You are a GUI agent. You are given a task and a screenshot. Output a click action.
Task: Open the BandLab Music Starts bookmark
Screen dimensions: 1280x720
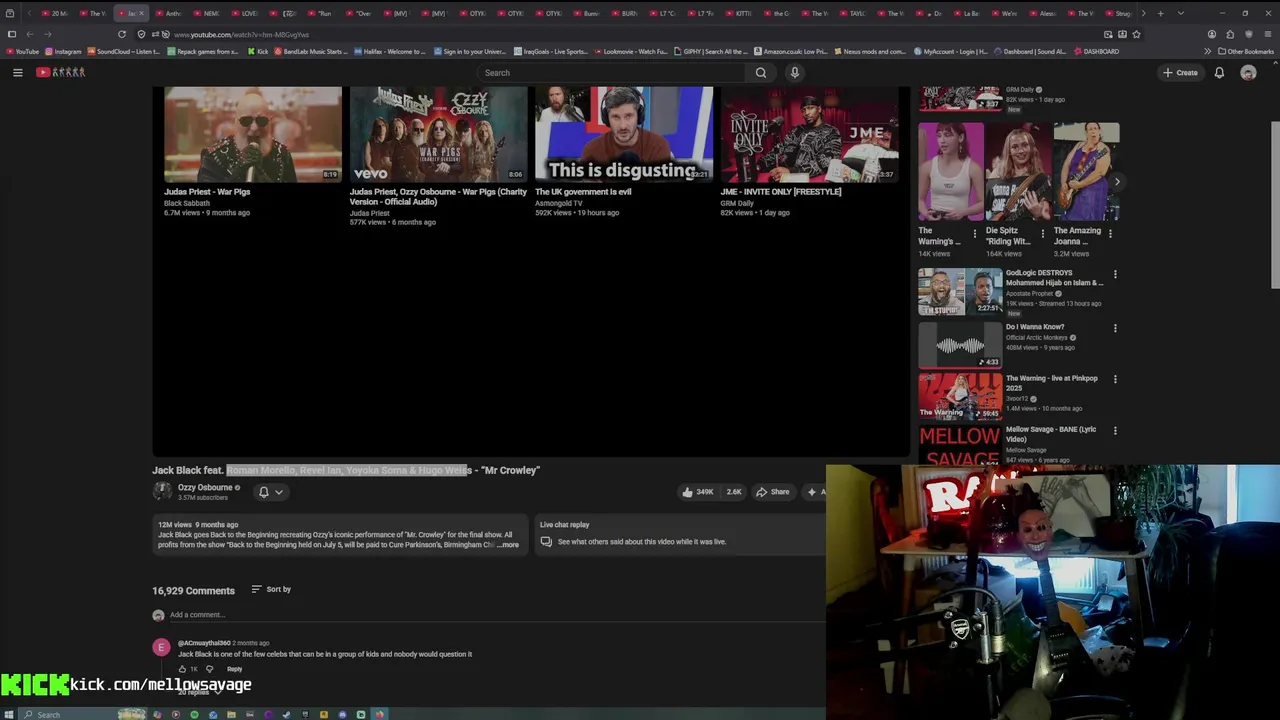click(310, 51)
